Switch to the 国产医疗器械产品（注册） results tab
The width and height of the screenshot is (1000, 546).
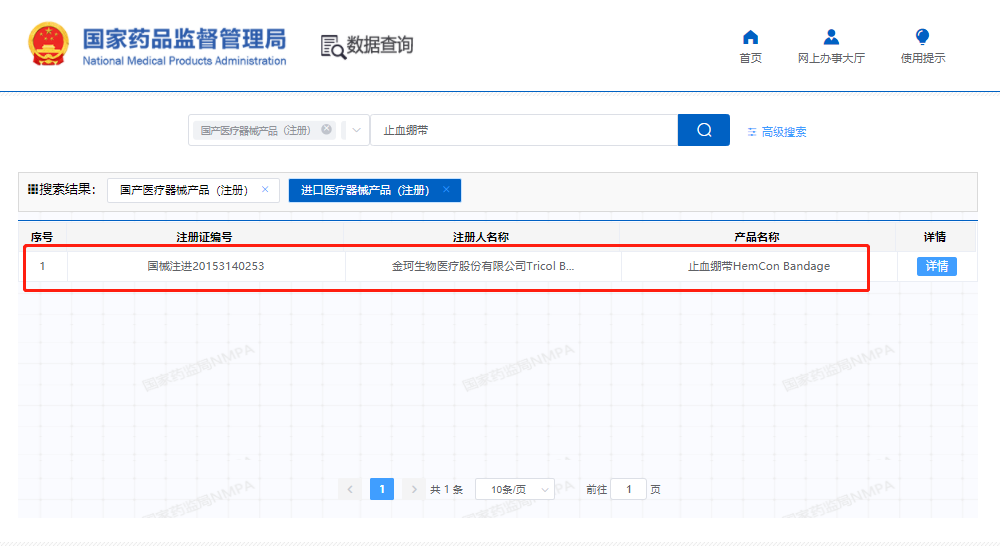tap(193, 190)
